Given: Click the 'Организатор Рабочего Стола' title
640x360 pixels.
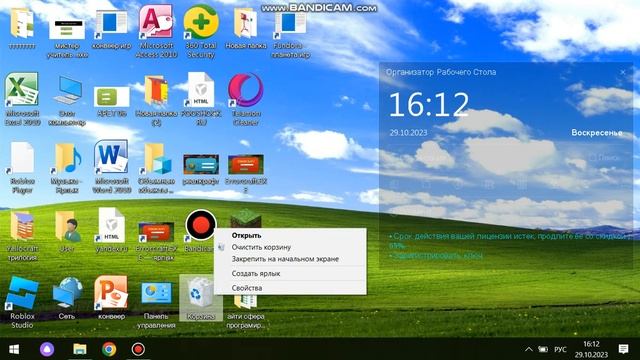Looking at the screenshot, I should [441, 72].
